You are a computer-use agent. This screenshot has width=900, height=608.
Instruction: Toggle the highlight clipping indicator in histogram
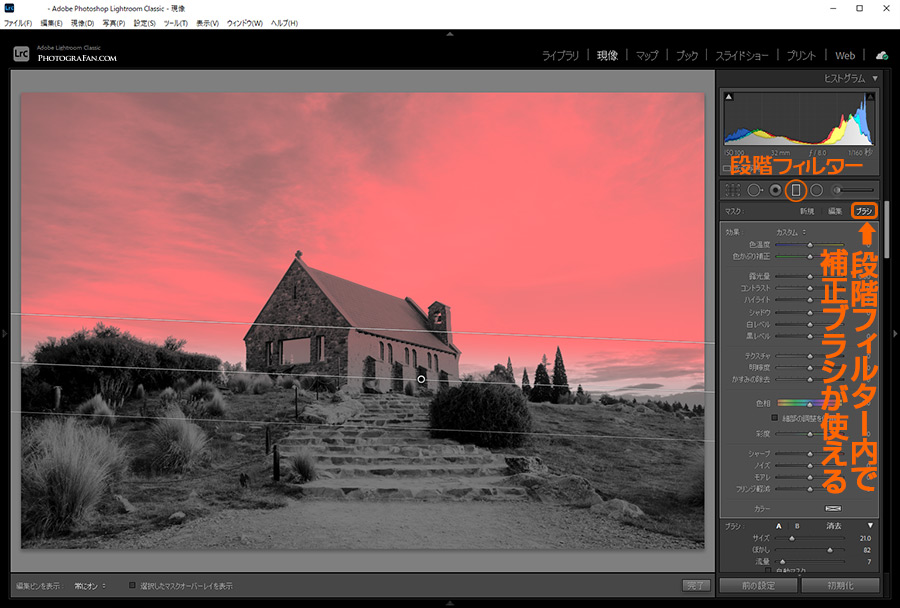[870, 97]
